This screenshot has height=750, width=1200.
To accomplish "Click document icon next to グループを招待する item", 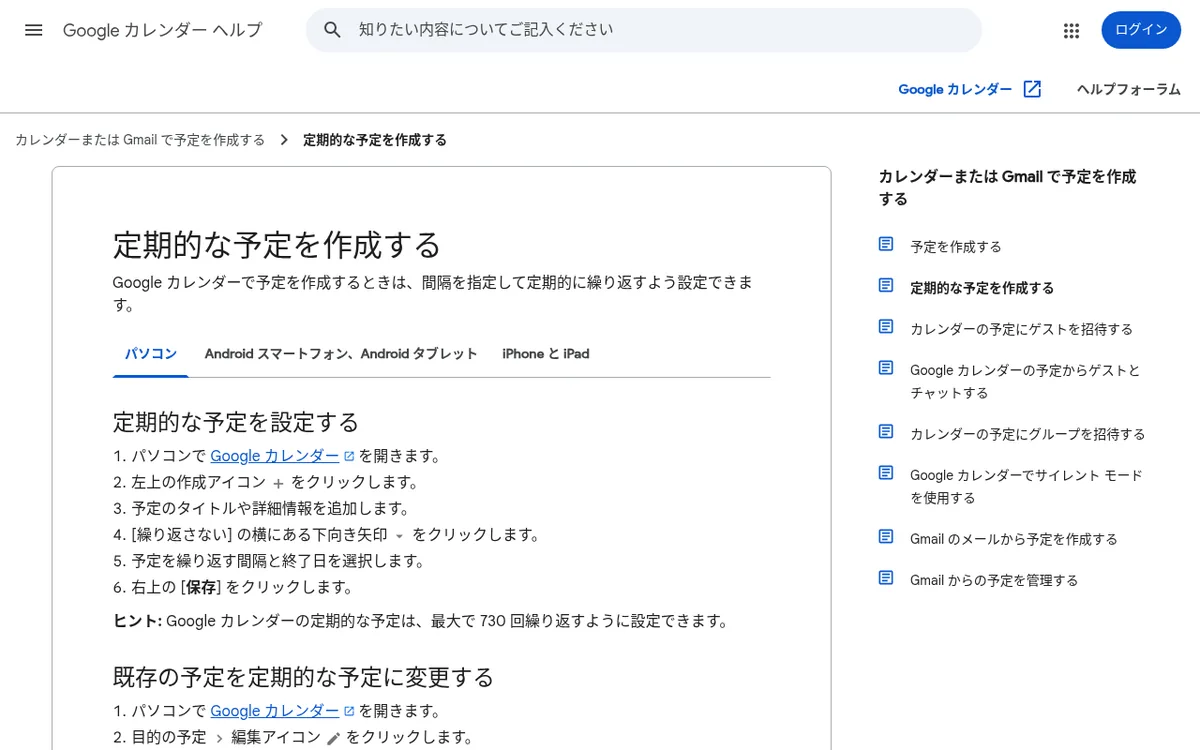I will point(886,431).
